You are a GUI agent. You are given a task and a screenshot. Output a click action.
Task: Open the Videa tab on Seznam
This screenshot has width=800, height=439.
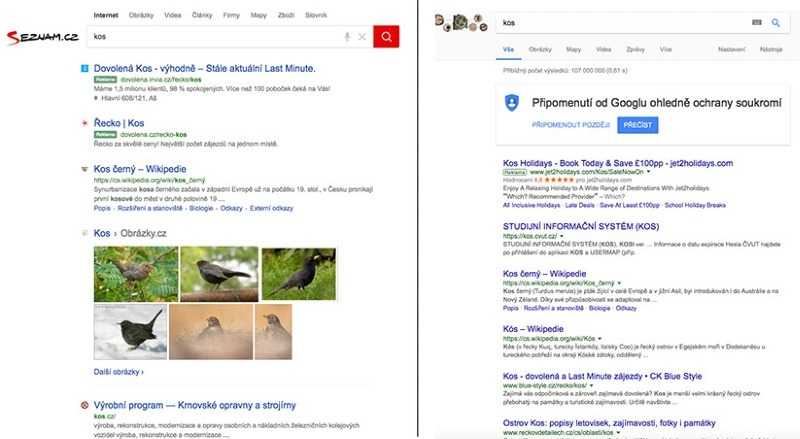(173, 15)
